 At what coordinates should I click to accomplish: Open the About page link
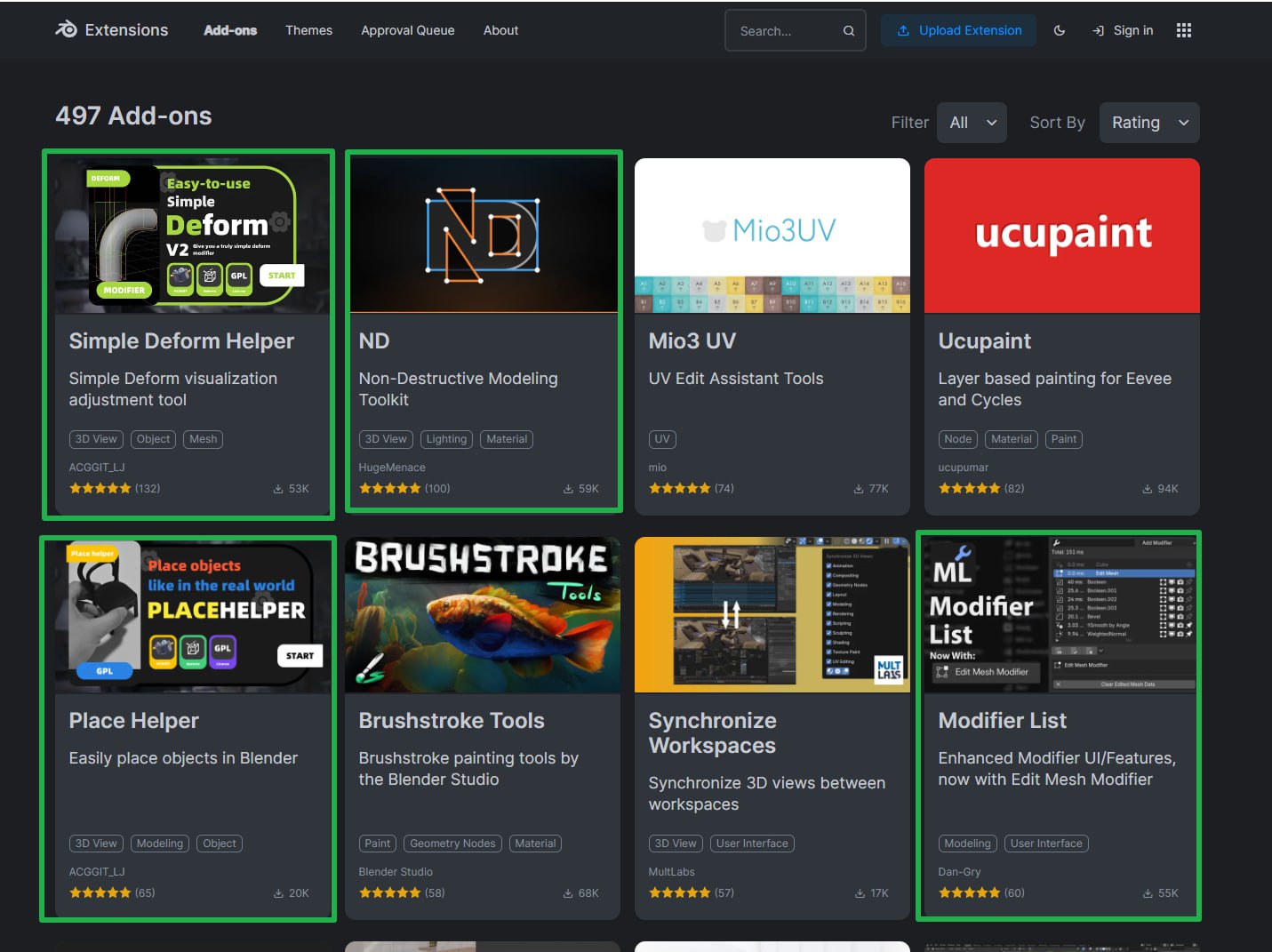coord(500,30)
